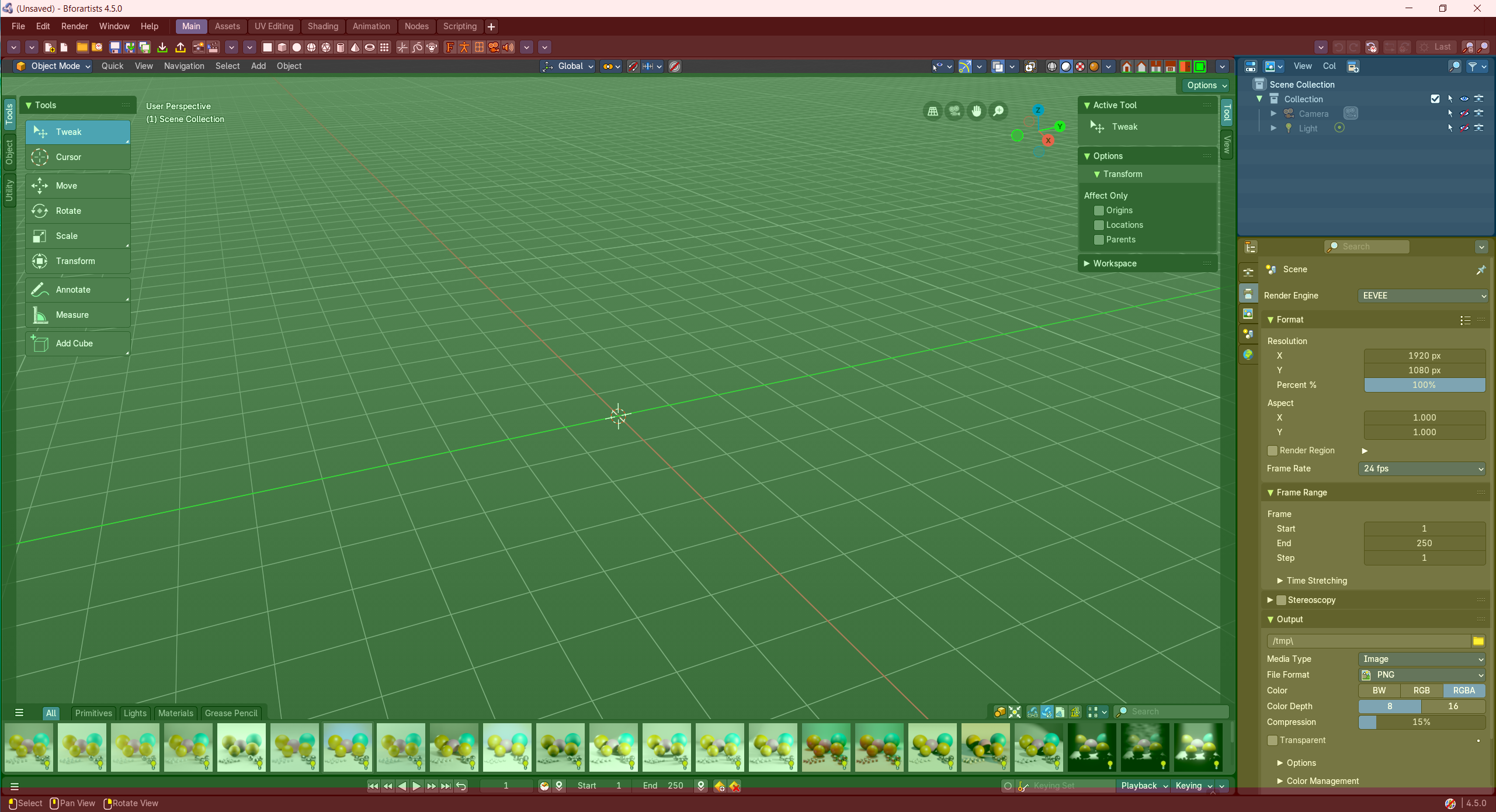Open the Render menu

coord(75,26)
